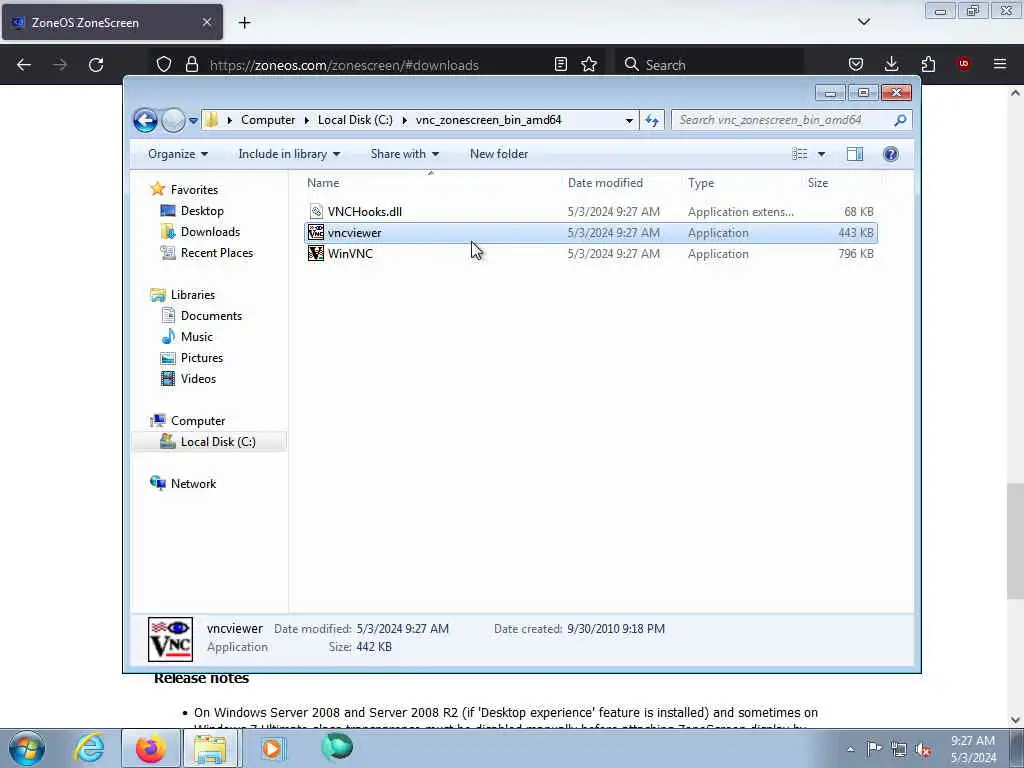Open the Firefox extensions icon
Image resolution: width=1024 pixels, height=768 pixels.
(928, 64)
